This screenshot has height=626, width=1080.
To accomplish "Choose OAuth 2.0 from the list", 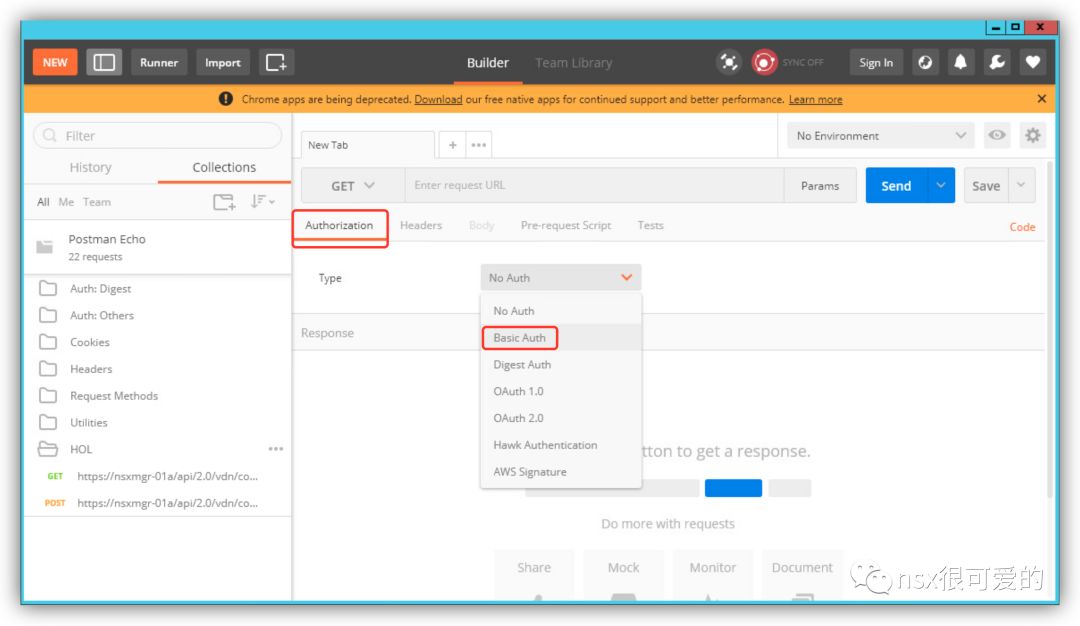I will click(561, 419).
